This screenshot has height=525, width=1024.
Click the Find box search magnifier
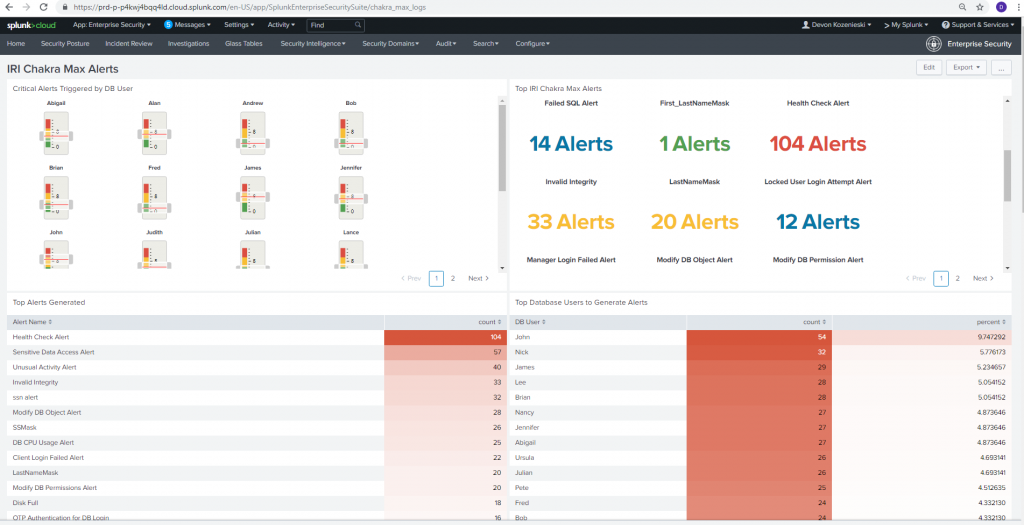358,25
